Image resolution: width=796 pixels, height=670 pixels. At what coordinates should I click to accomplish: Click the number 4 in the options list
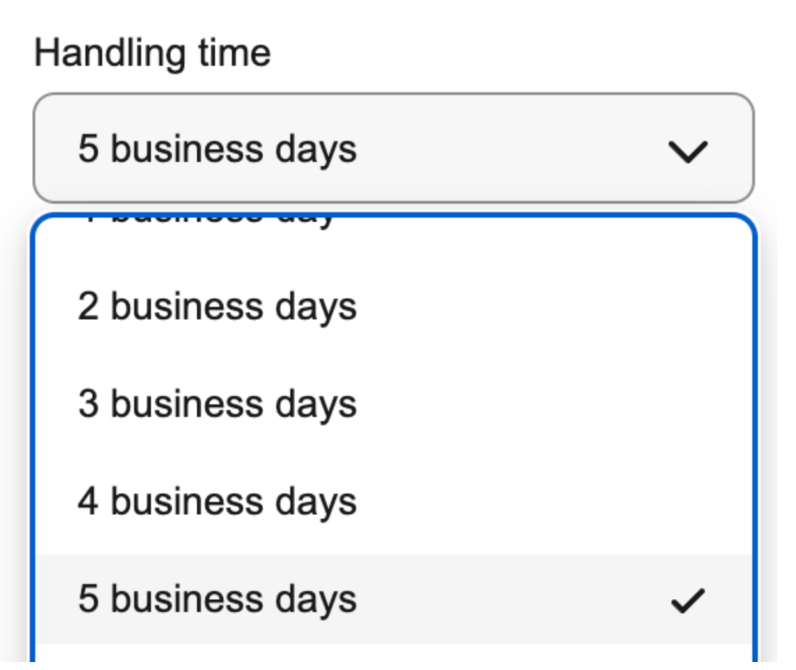point(88,501)
